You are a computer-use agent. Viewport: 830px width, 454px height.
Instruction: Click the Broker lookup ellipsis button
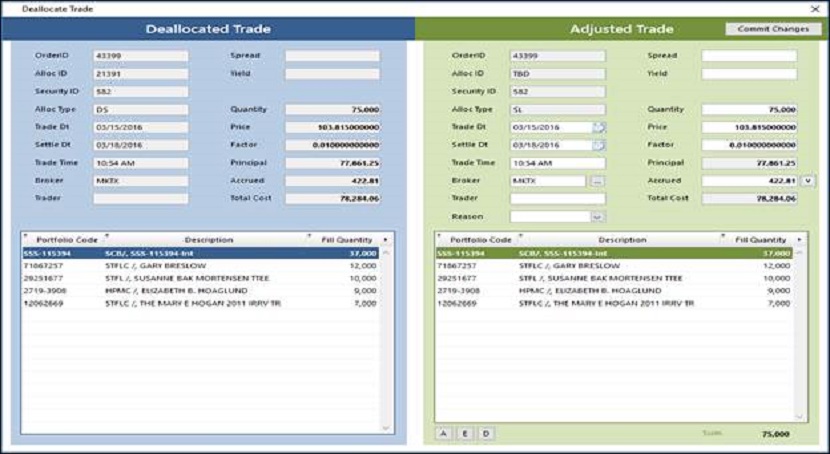click(x=597, y=181)
